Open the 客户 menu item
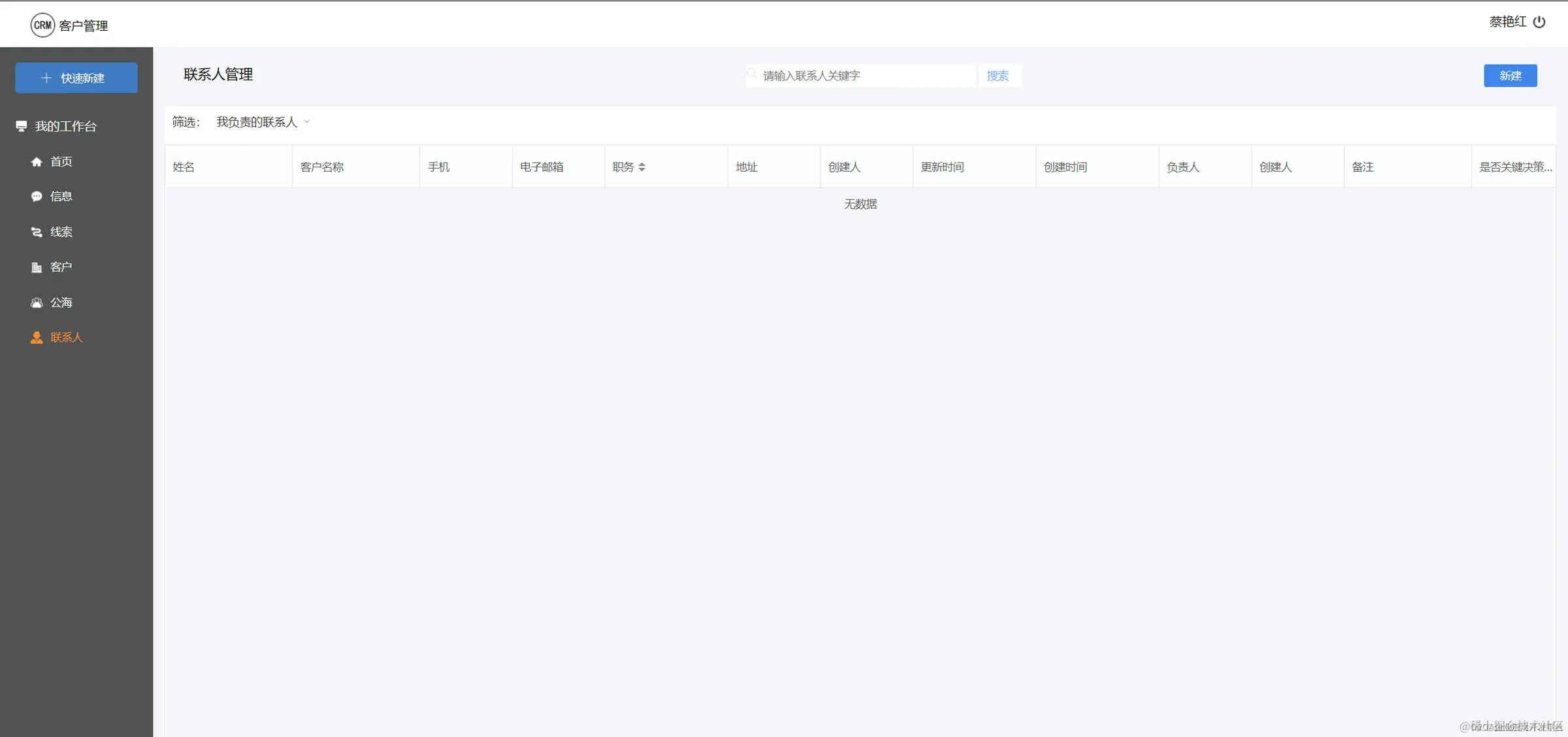The image size is (1568, 737). pos(61,267)
